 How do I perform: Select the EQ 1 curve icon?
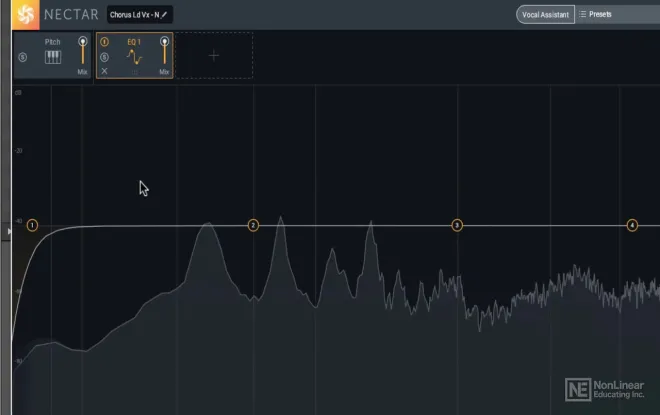click(x=135, y=58)
